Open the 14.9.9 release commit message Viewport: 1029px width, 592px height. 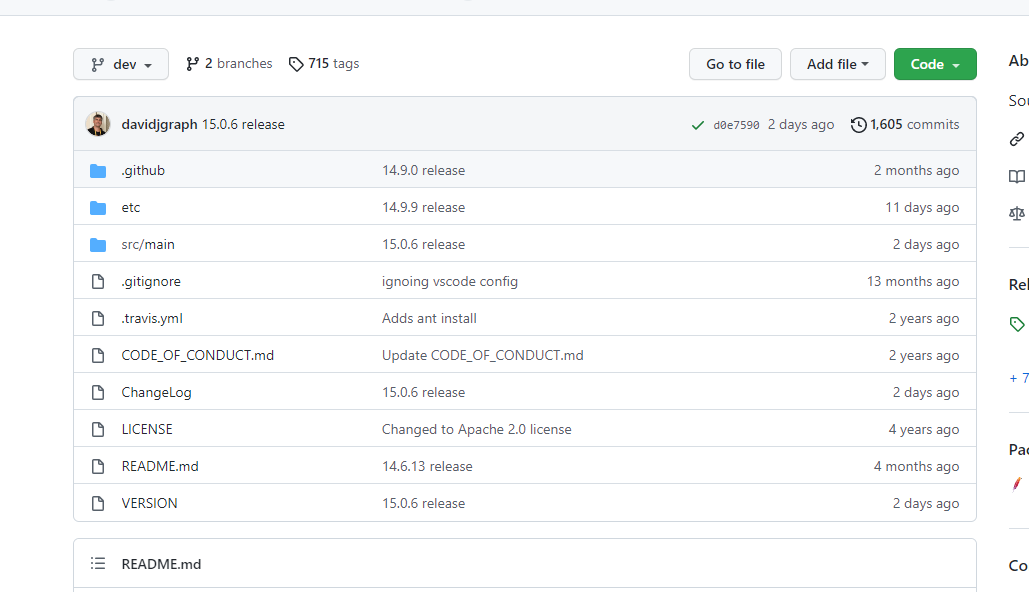click(423, 207)
